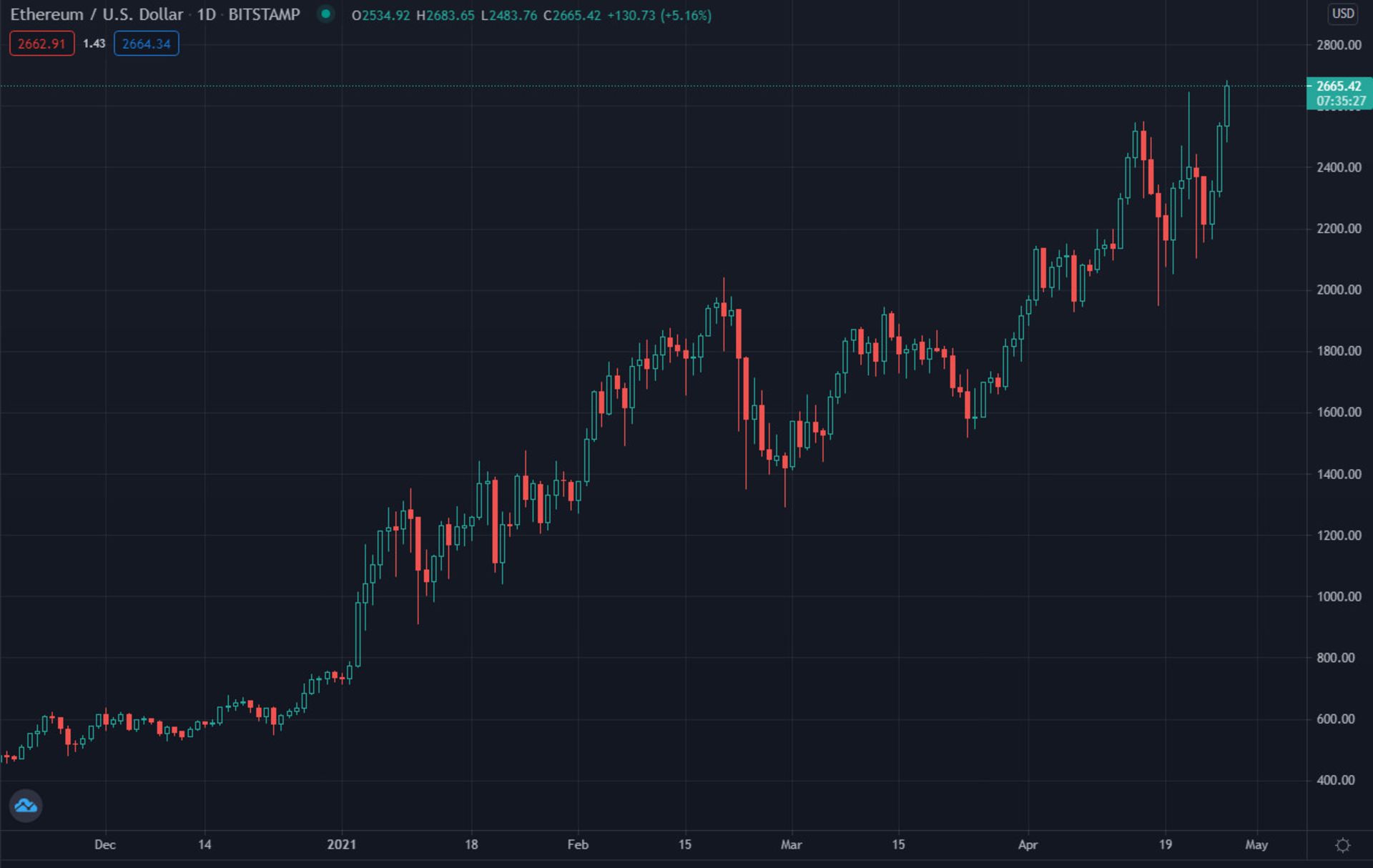Open the USD currency selector

(1342, 14)
